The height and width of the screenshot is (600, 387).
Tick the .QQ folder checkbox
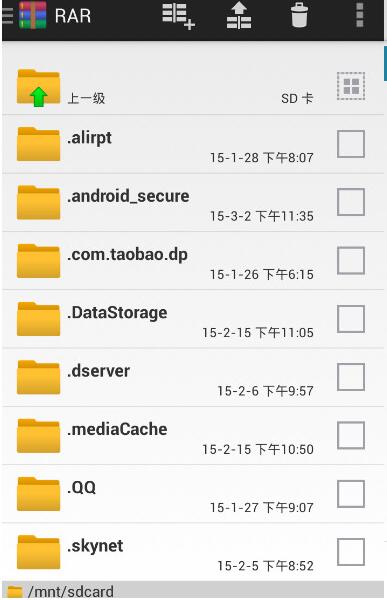tap(351, 494)
